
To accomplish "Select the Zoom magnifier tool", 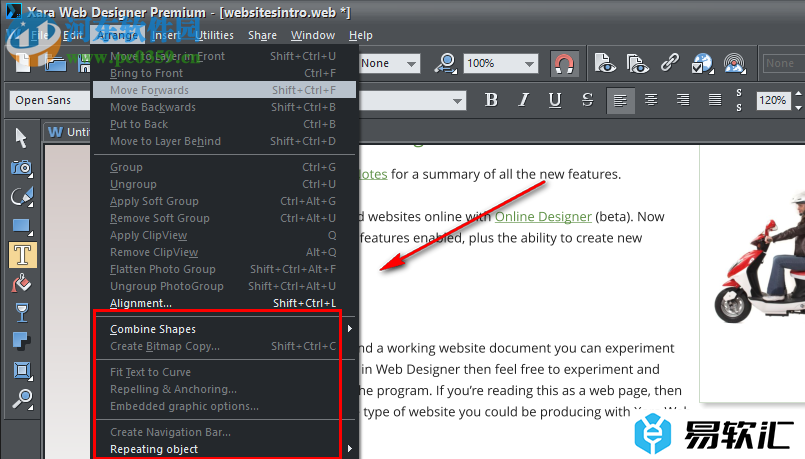I will [22, 399].
